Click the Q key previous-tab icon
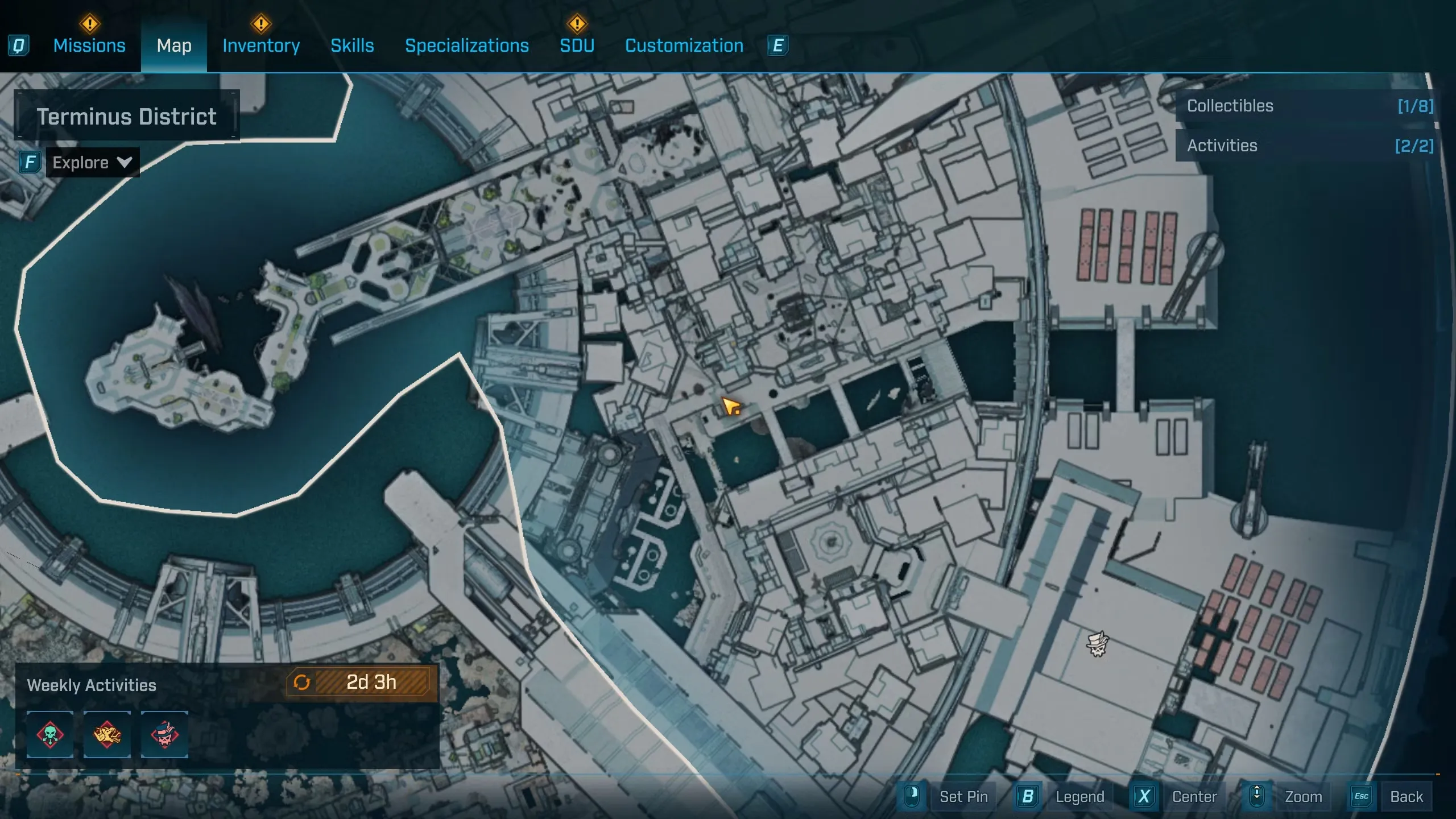 pos(18,45)
